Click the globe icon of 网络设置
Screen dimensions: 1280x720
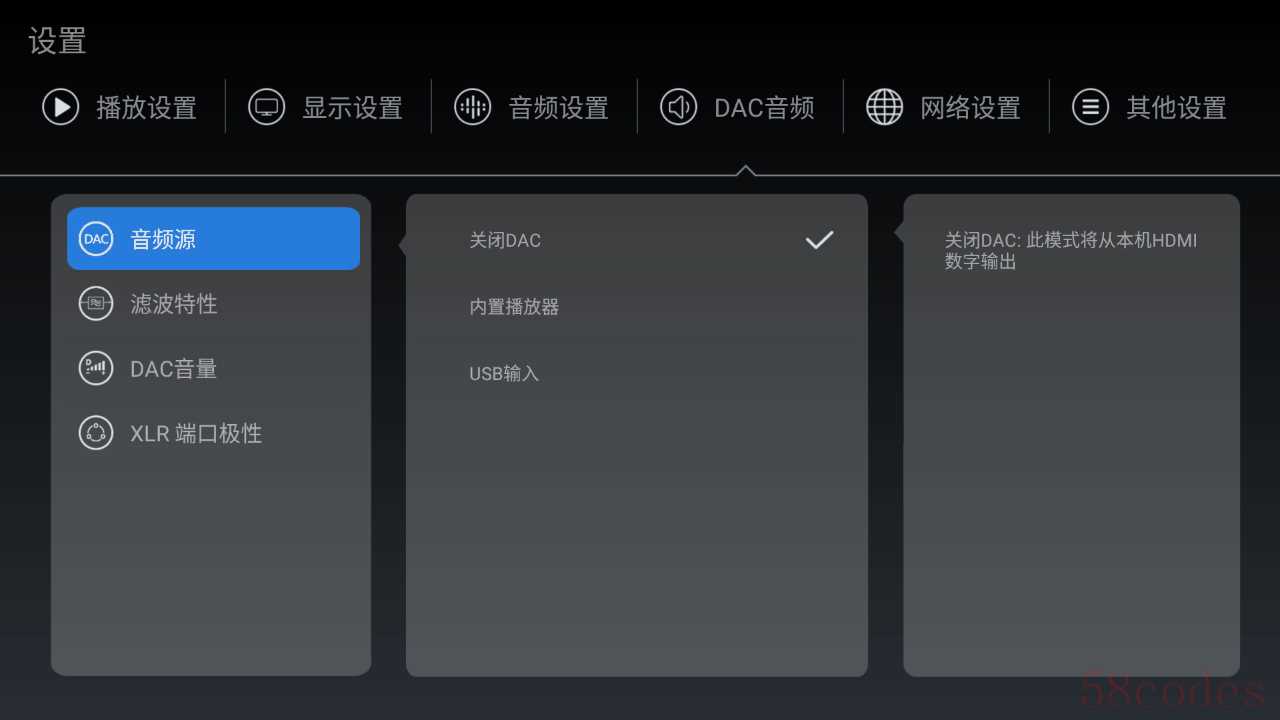click(884, 107)
